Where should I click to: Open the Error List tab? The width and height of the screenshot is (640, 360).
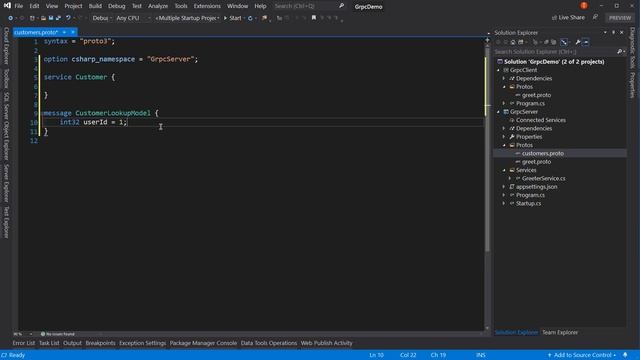(x=24, y=343)
